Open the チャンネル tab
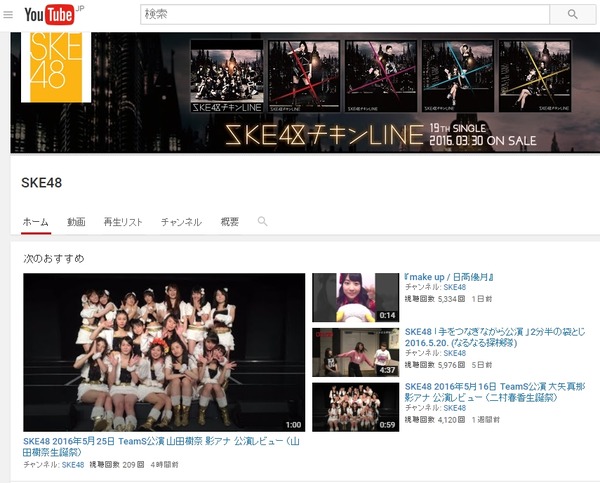Image resolution: width=600 pixels, height=483 pixels. point(181,222)
